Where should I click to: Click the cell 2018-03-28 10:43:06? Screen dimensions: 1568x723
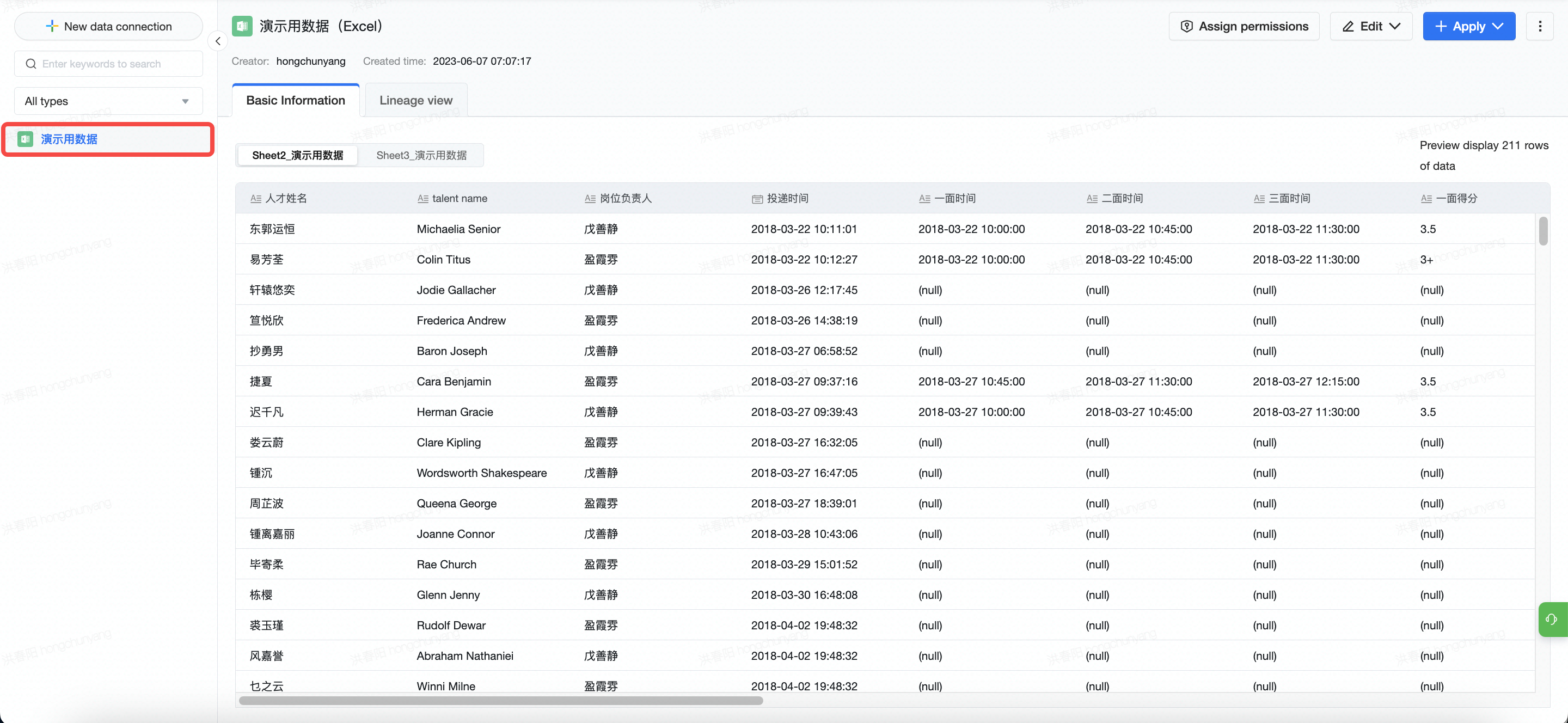(x=804, y=534)
